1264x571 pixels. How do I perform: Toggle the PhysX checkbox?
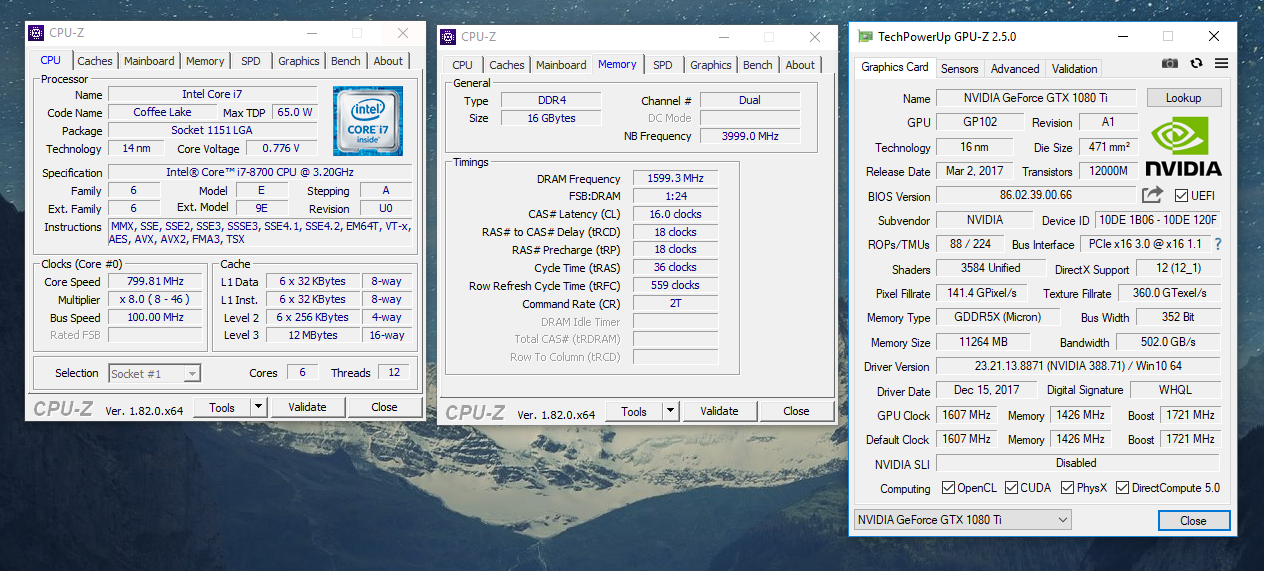coord(1068,488)
